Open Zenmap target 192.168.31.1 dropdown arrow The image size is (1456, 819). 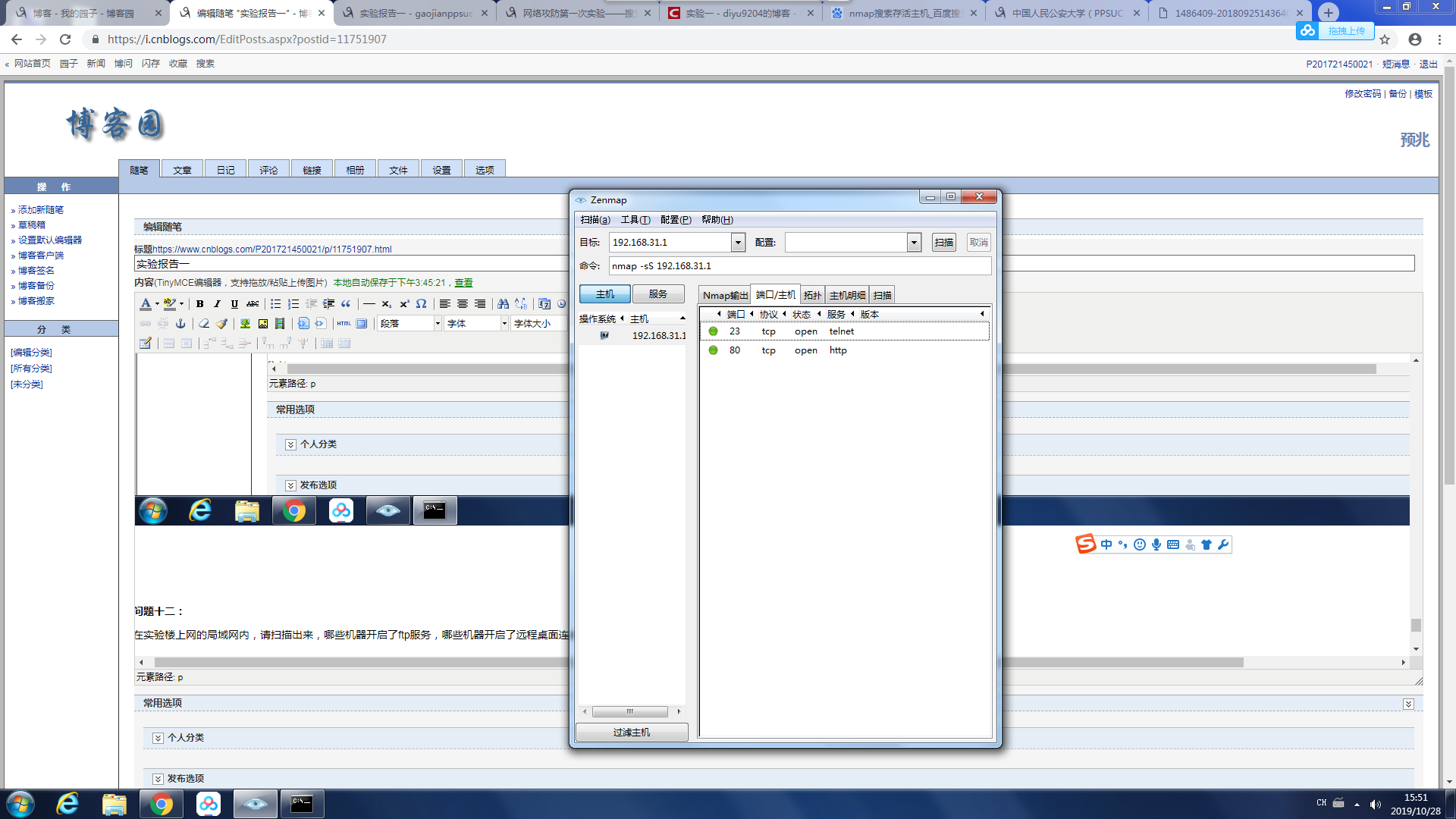pos(737,243)
